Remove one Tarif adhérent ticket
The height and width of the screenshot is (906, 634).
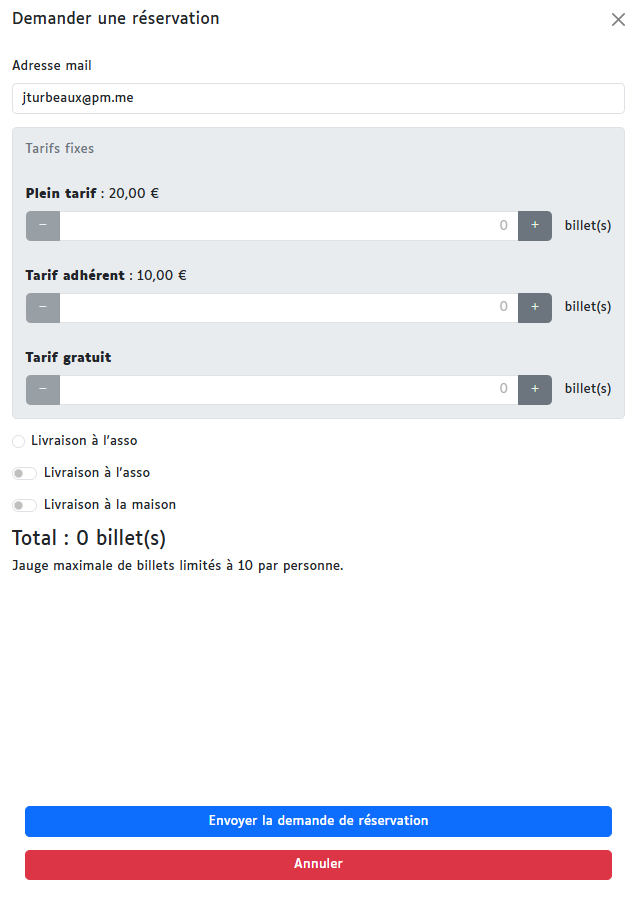(43, 308)
